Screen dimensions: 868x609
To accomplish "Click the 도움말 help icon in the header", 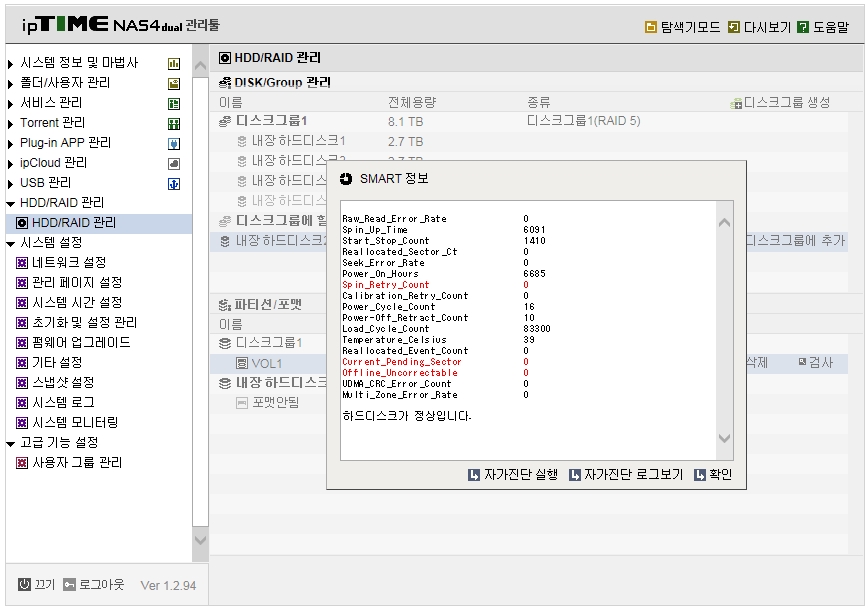I will point(803,27).
